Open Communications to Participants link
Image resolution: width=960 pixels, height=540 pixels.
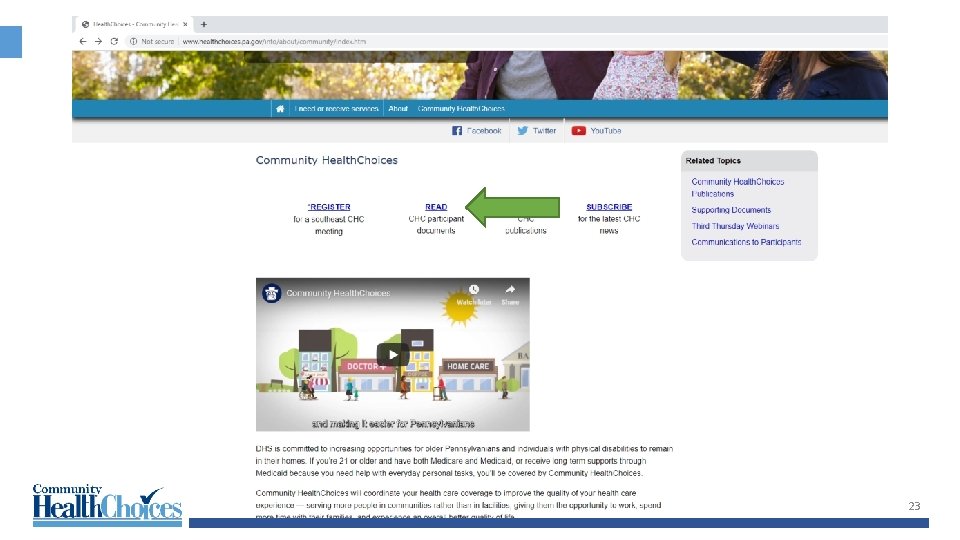click(x=746, y=242)
